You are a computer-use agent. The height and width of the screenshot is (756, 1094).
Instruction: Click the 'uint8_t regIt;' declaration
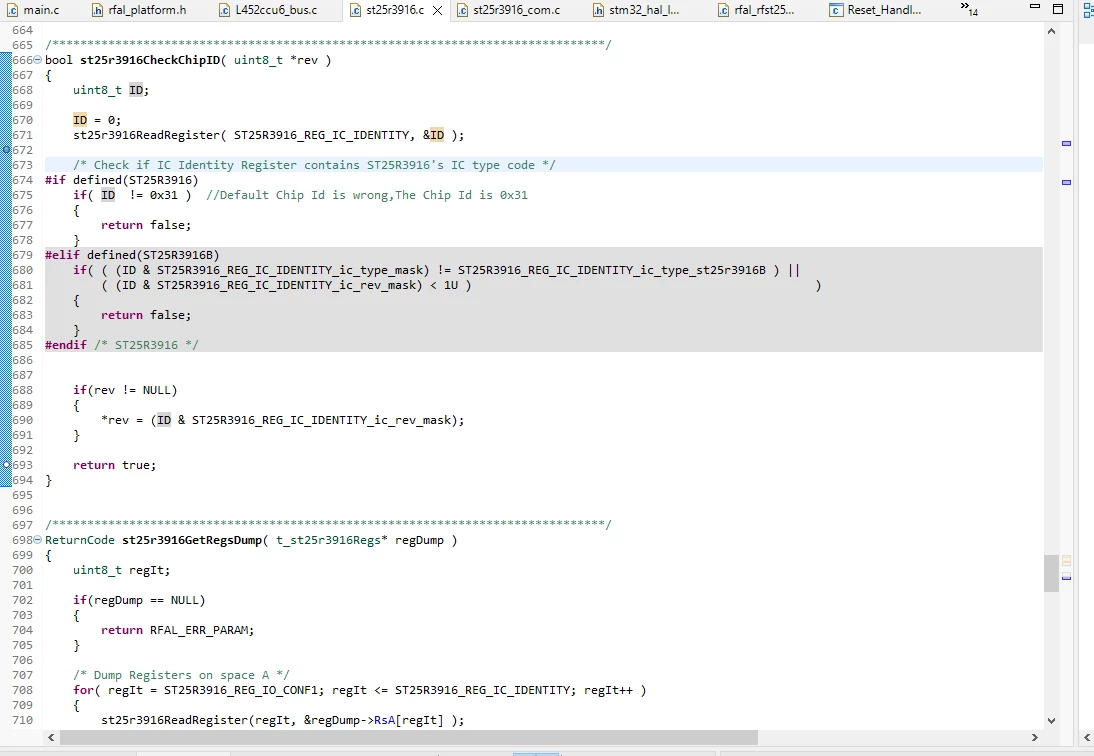pos(121,570)
